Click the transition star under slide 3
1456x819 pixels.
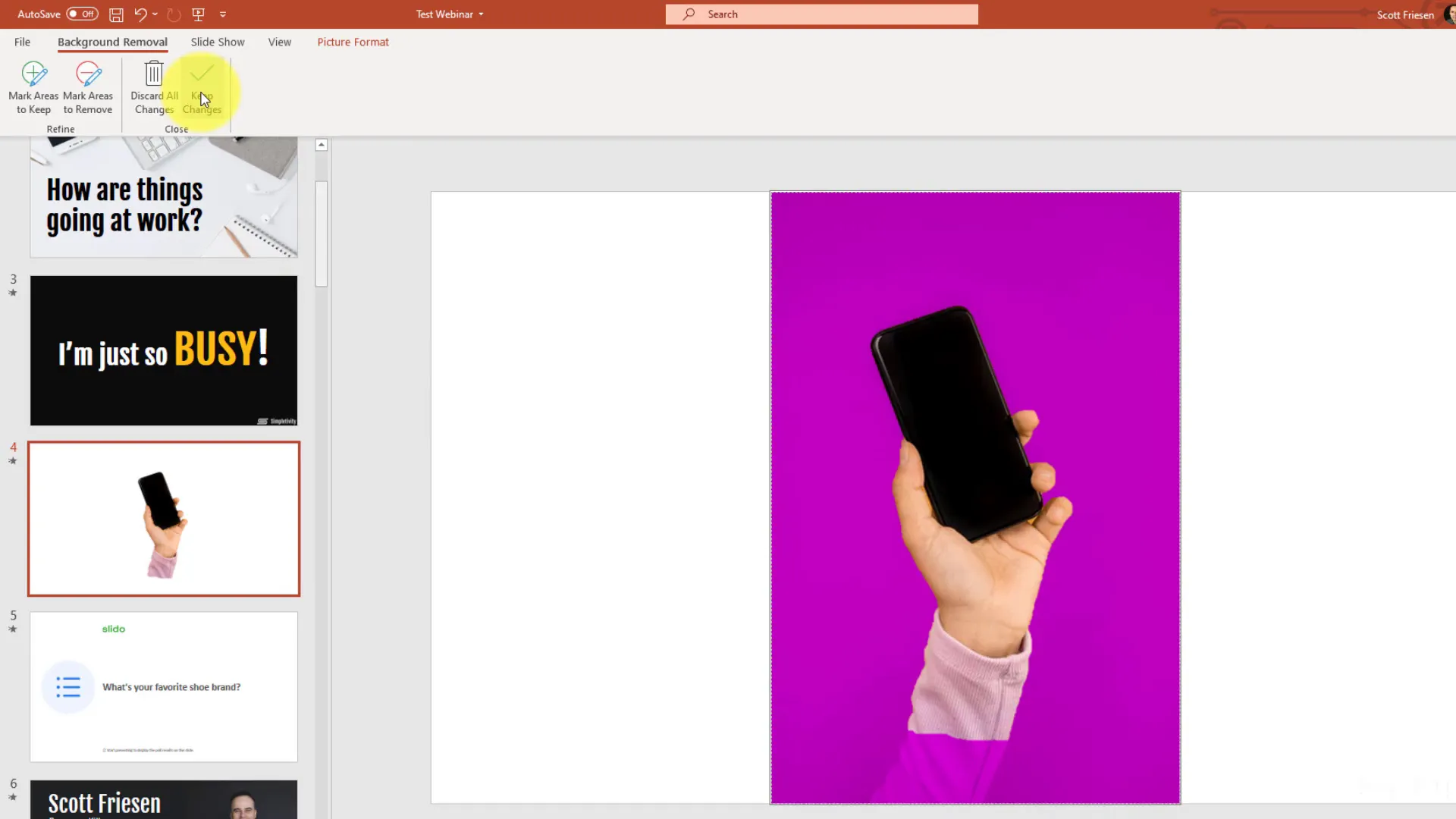coord(13,293)
